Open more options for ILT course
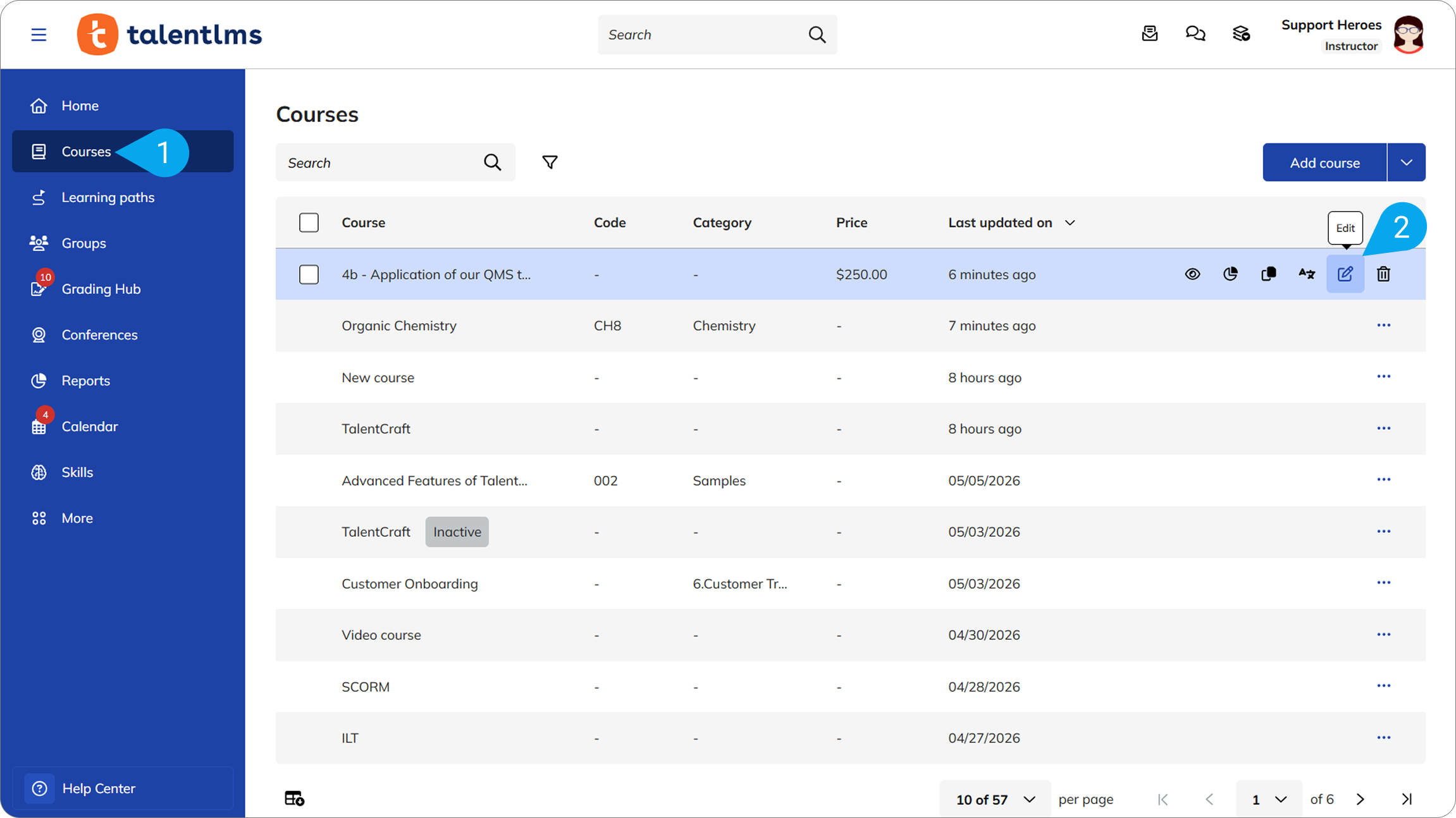Viewport: 1456px width, 818px height. [x=1383, y=738]
